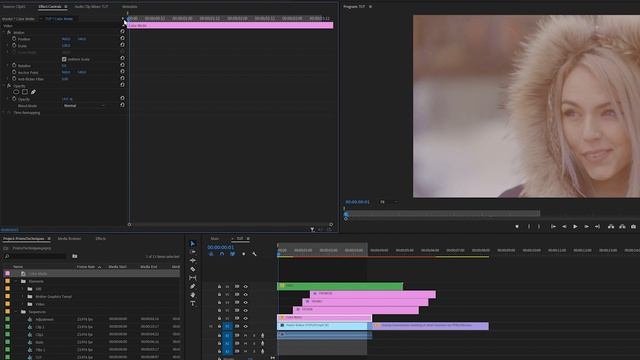Go to In point in Program monitor

pyautogui.click(x=553, y=227)
